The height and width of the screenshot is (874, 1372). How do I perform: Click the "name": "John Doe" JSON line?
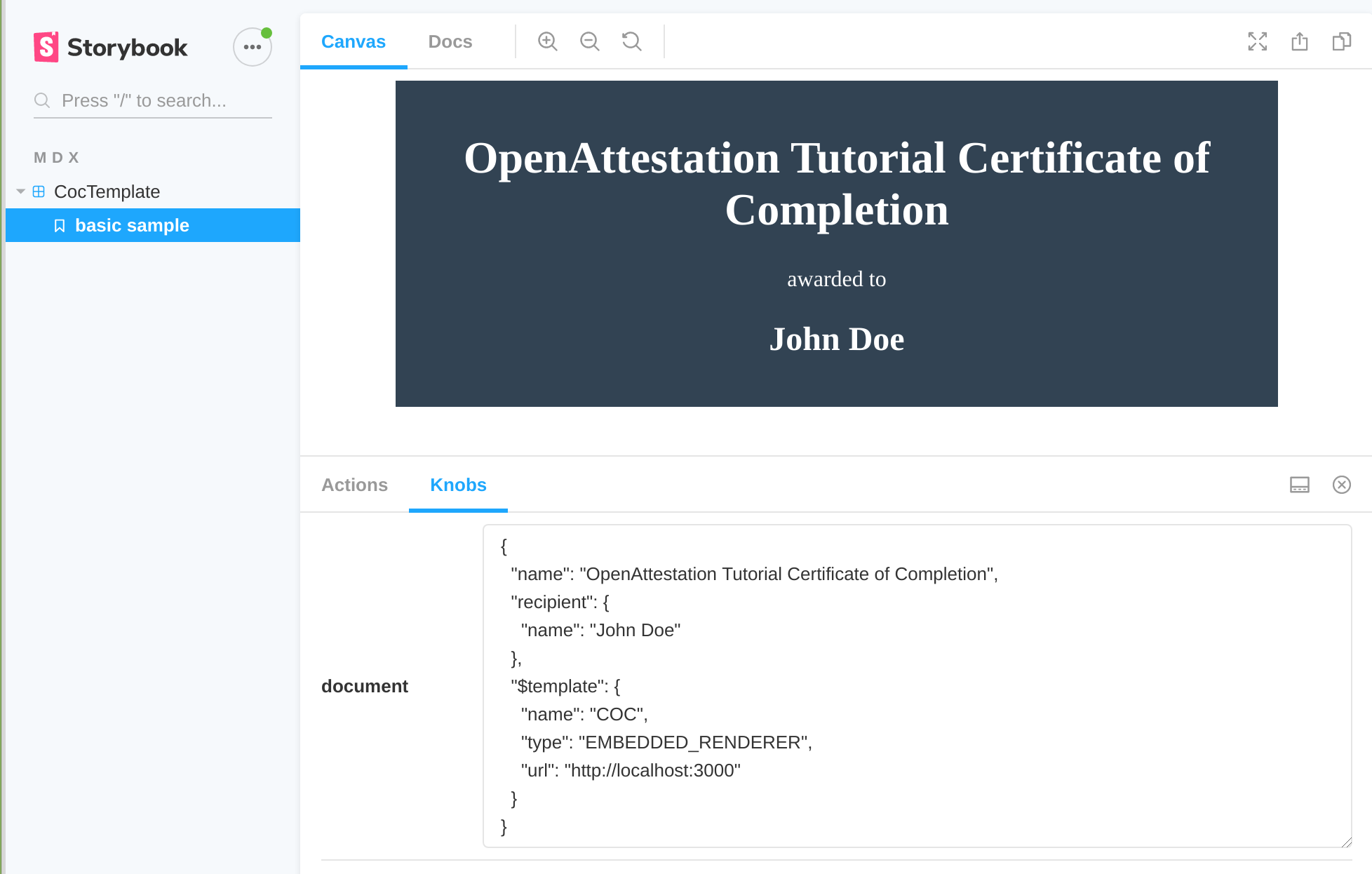pos(600,630)
